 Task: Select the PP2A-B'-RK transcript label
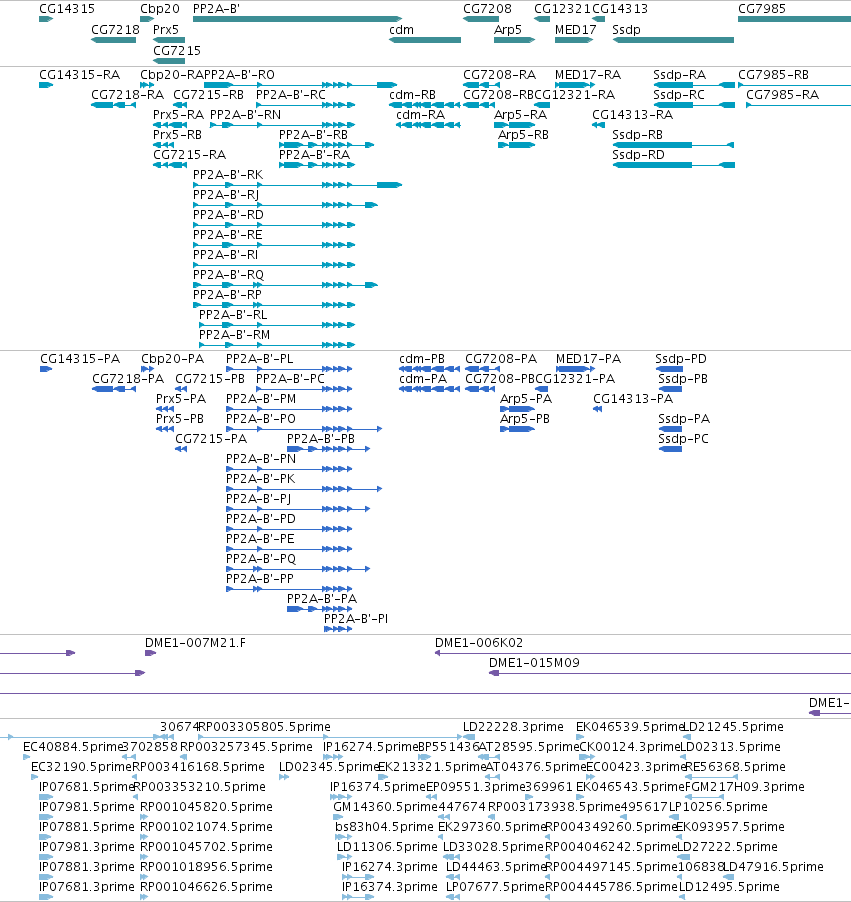tap(228, 174)
